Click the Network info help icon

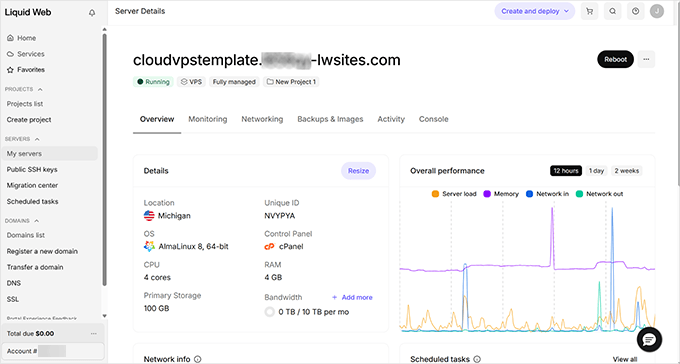coord(198,359)
